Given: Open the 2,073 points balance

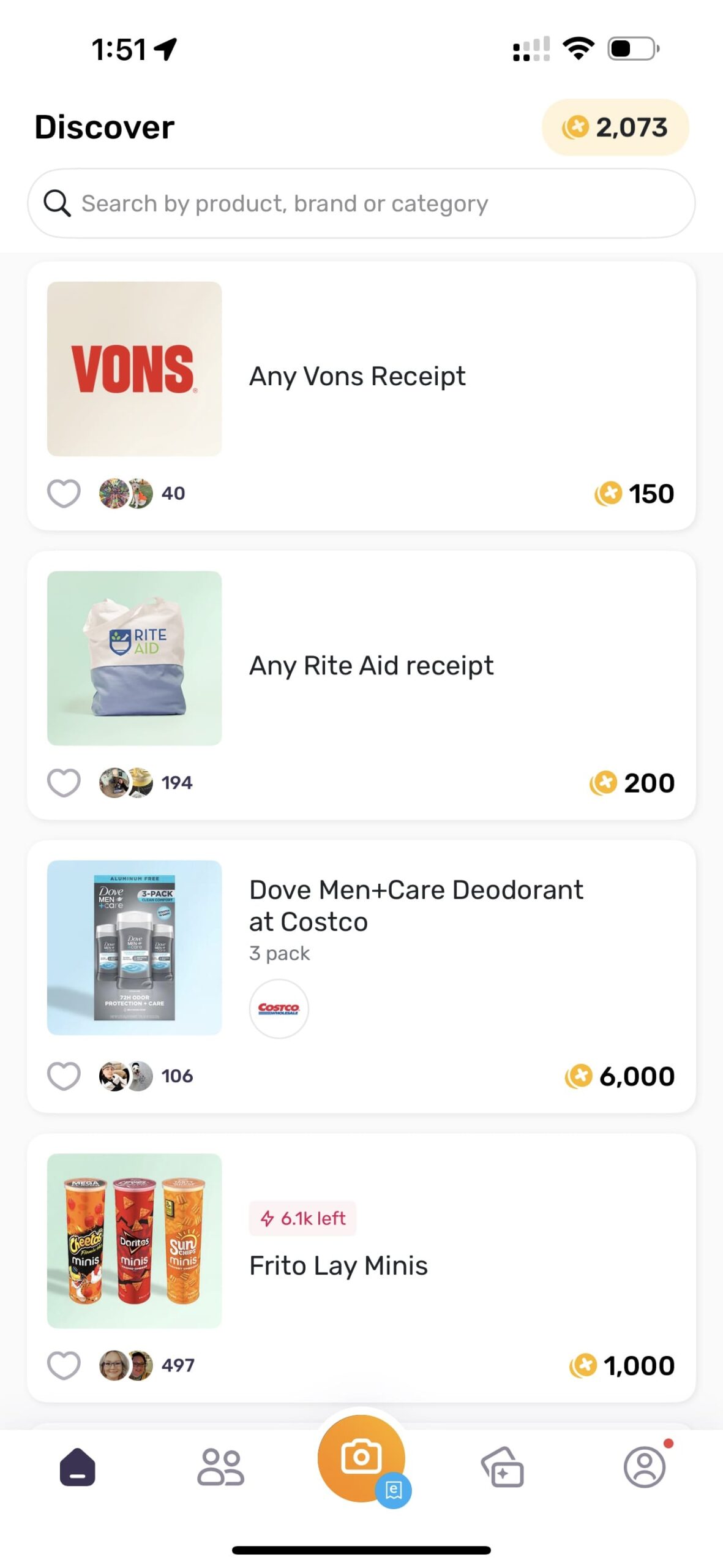Looking at the screenshot, I should (x=615, y=127).
